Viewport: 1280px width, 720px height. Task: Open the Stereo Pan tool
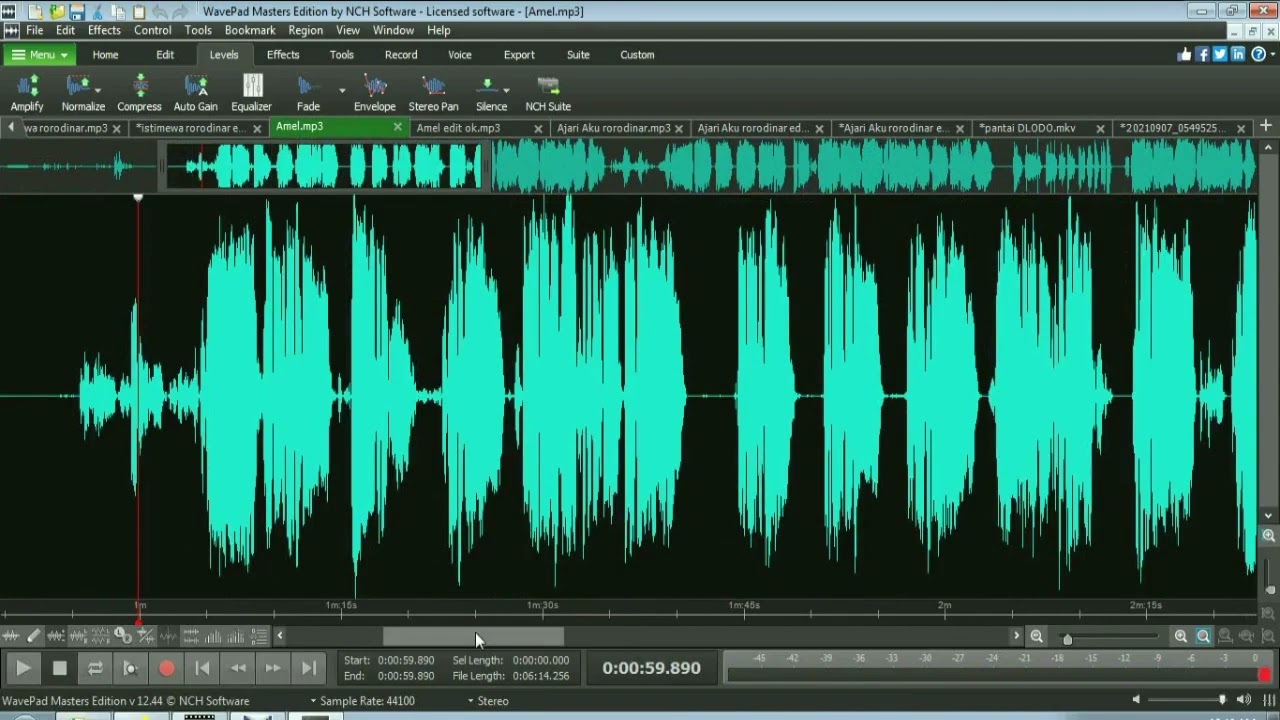pos(433,93)
